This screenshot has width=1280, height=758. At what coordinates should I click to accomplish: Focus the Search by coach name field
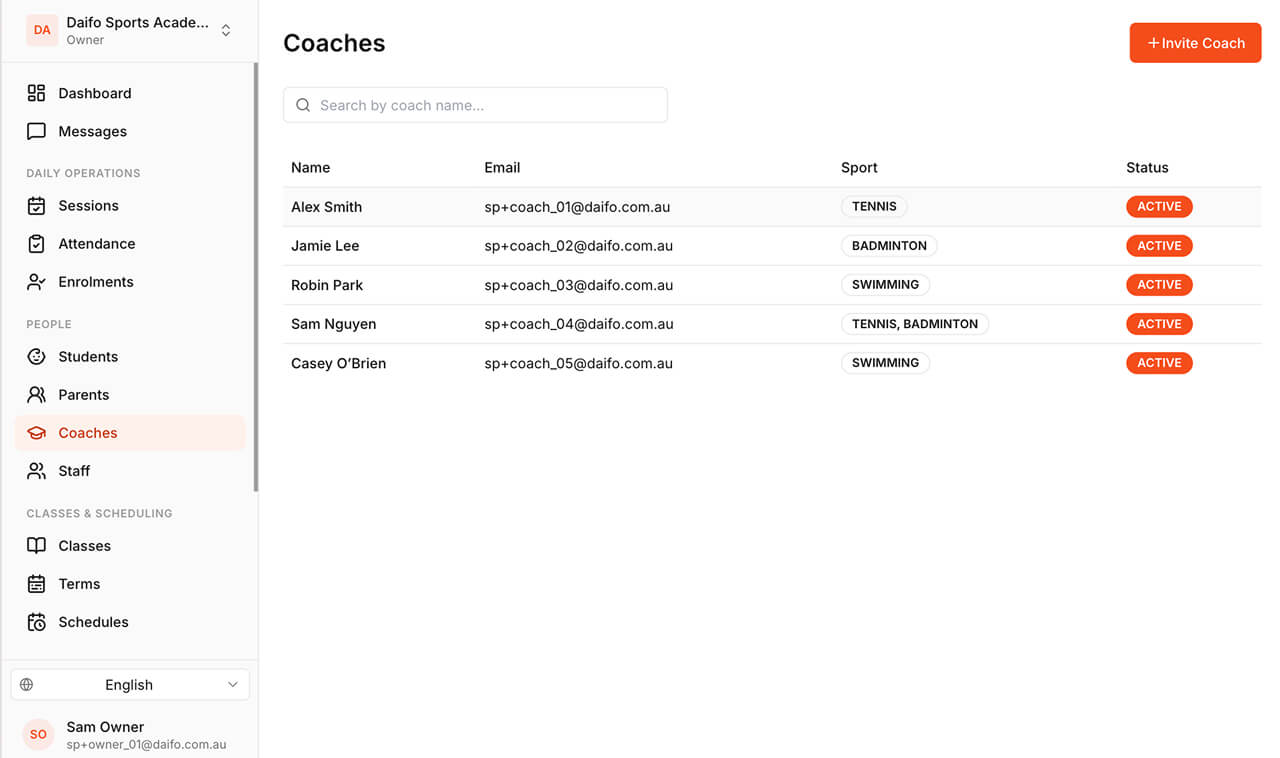pos(475,105)
